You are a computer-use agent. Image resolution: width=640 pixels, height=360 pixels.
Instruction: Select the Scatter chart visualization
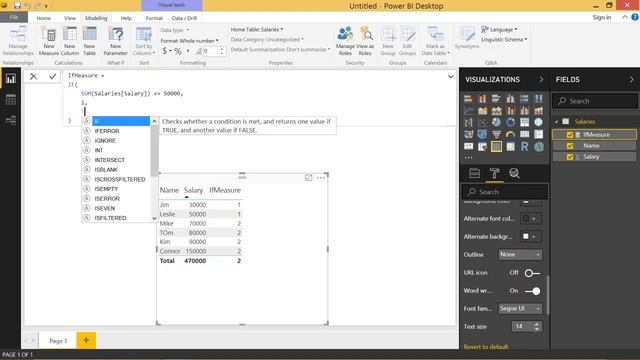[482, 122]
